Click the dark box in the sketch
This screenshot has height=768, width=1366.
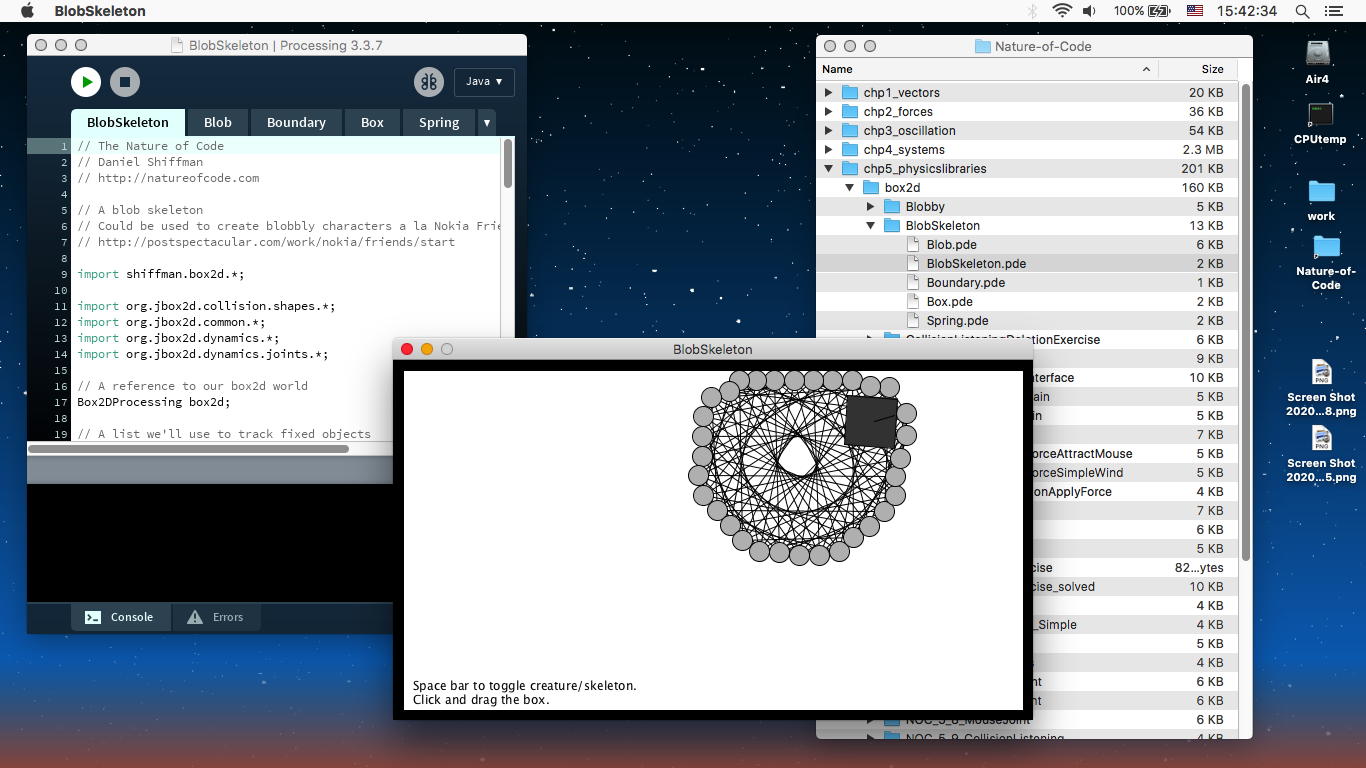(x=870, y=421)
